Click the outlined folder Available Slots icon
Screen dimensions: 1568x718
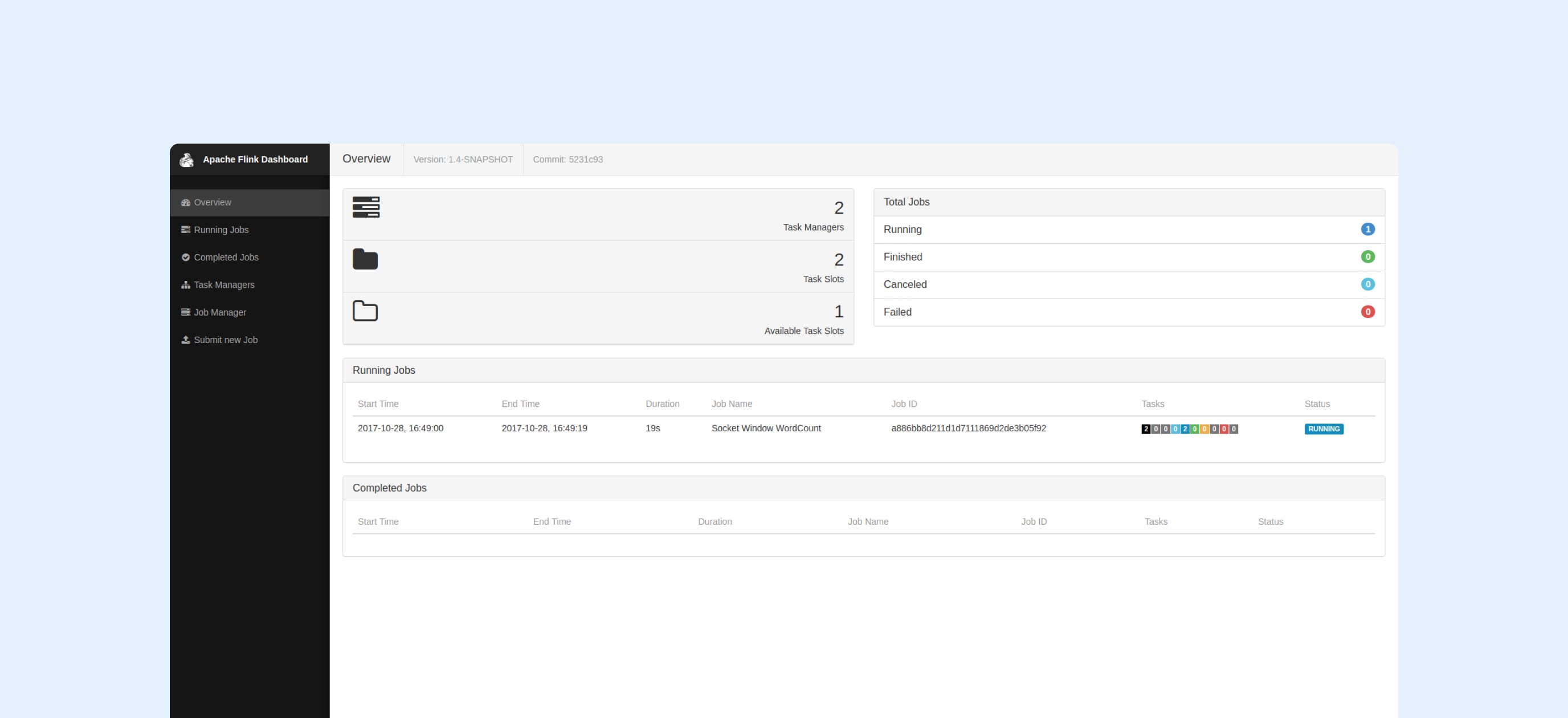[x=365, y=311]
